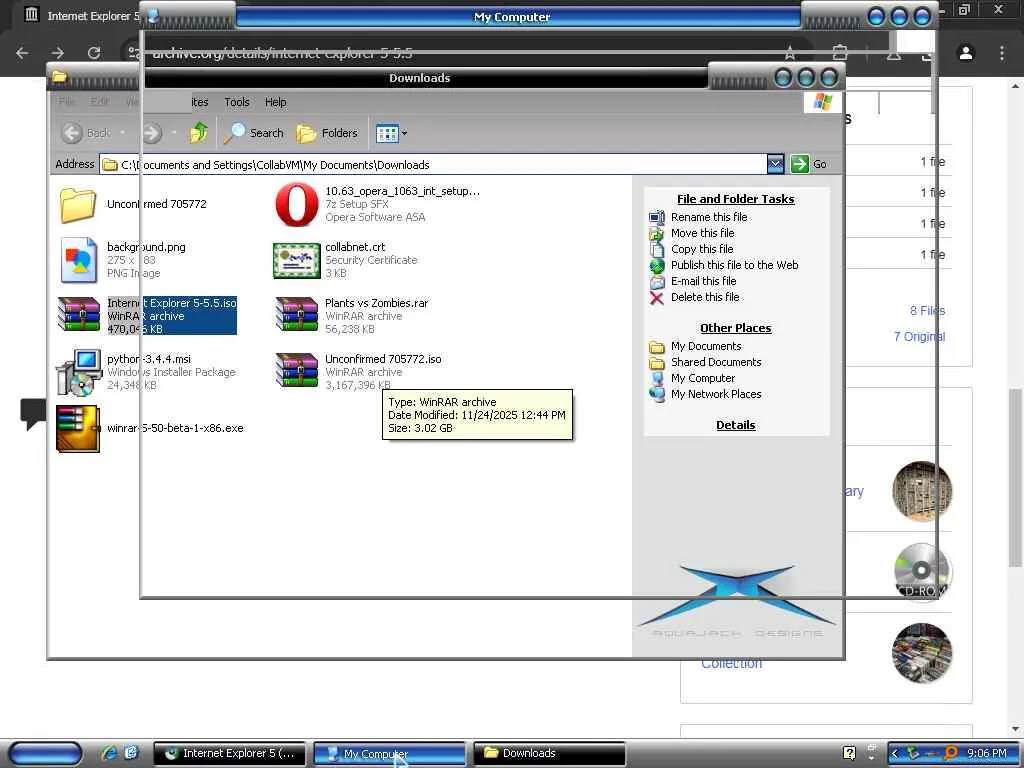Click Copy this file
Viewport: 1024px width, 768px height.
702,249
